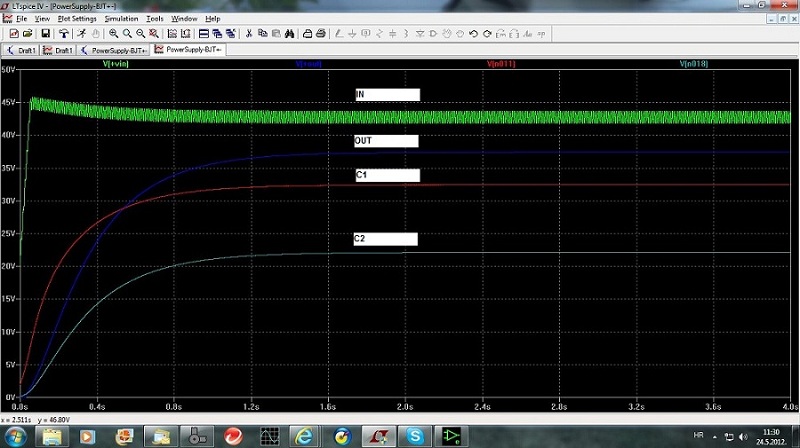Click the green V(+vin) trace label
This screenshot has width=800, height=448.
pyautogui.click(x=117, y=63)
